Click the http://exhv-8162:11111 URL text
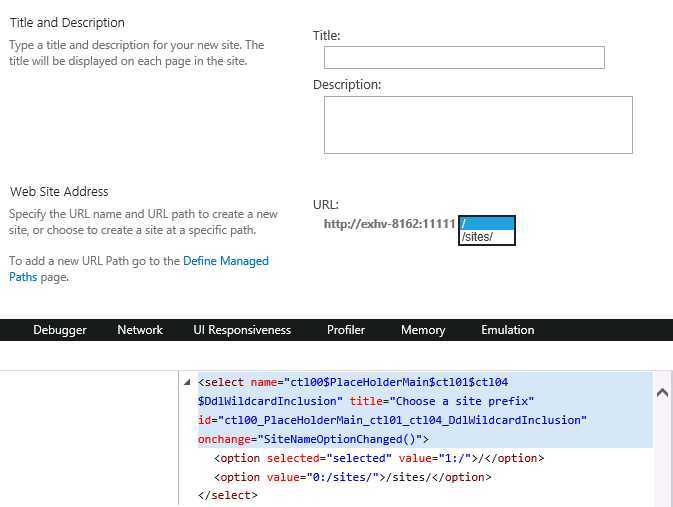This screenshot has height=507, width=673. tap(389, 224)
